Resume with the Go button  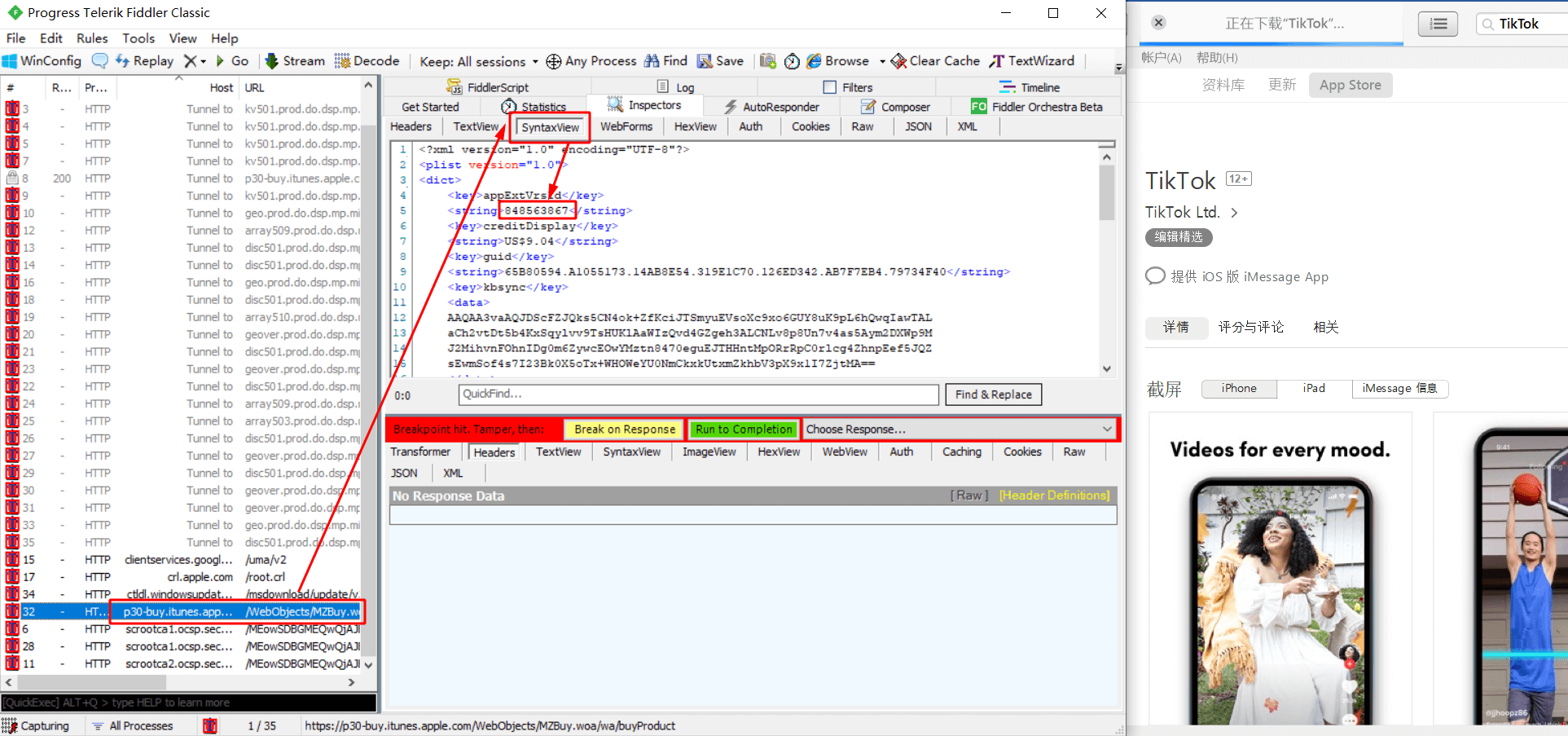tap(231, 61)
